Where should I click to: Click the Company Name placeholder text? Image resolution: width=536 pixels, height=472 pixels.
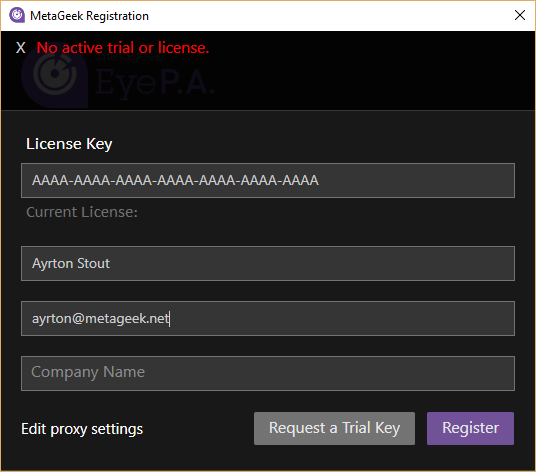[88, 372]
